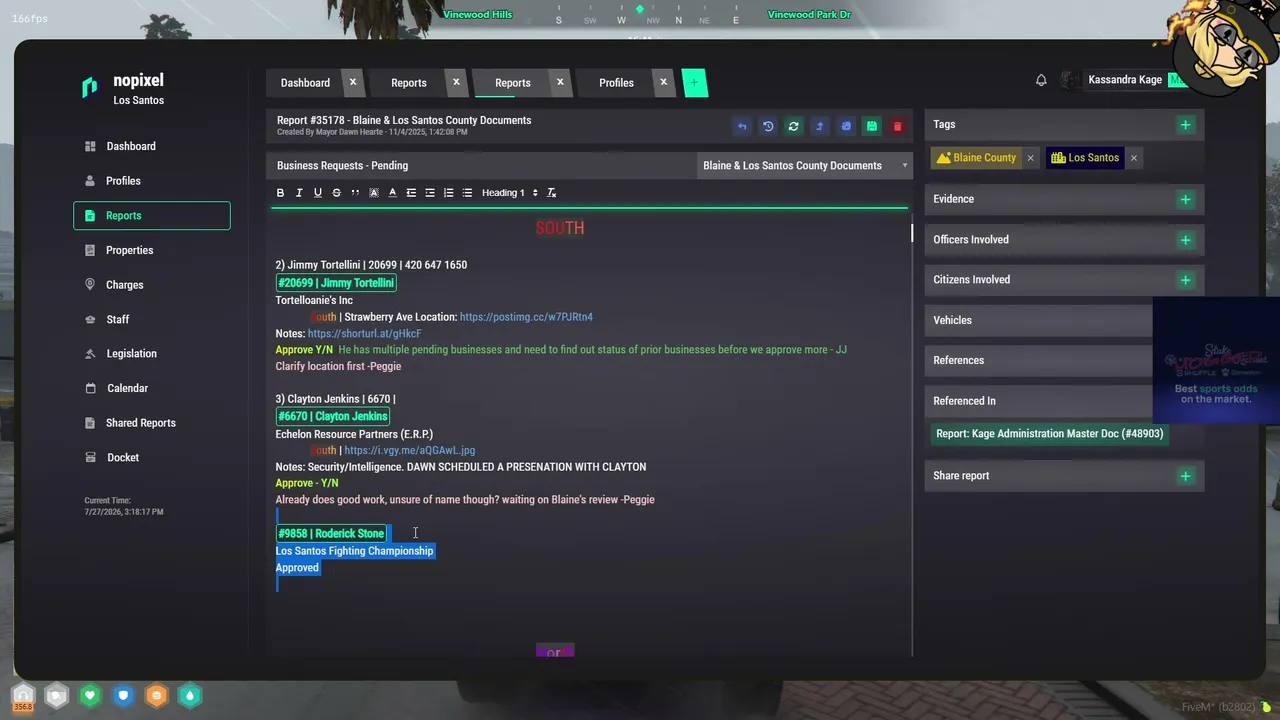Open the #9858 Roderick Stone profile tag
Viewport: 1280px width, 720px height.
[331, 533]
